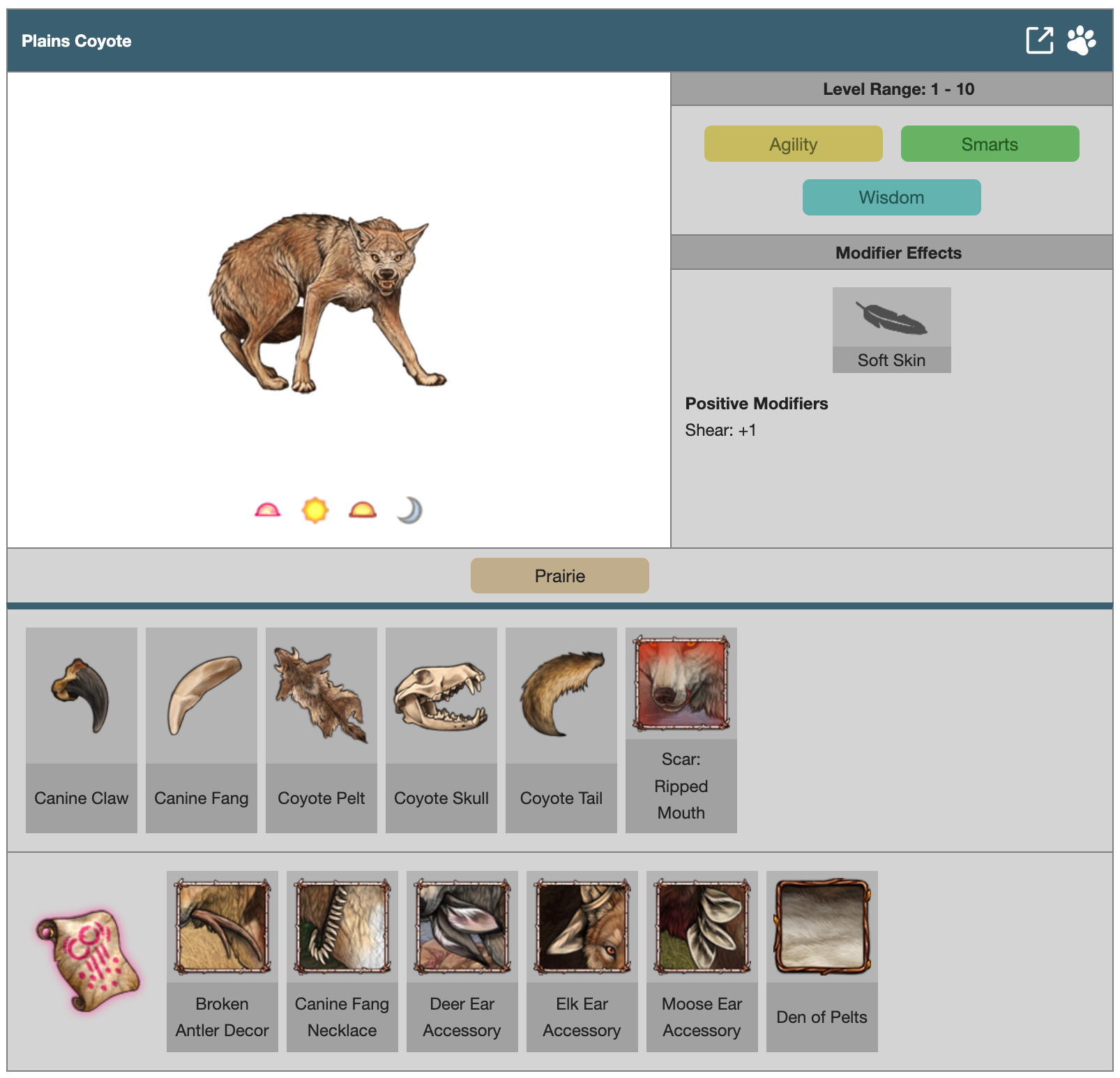This screenshot has width=1120, height=1078.
Task: View the Coyote Skull item
Action: pos(441,729)
